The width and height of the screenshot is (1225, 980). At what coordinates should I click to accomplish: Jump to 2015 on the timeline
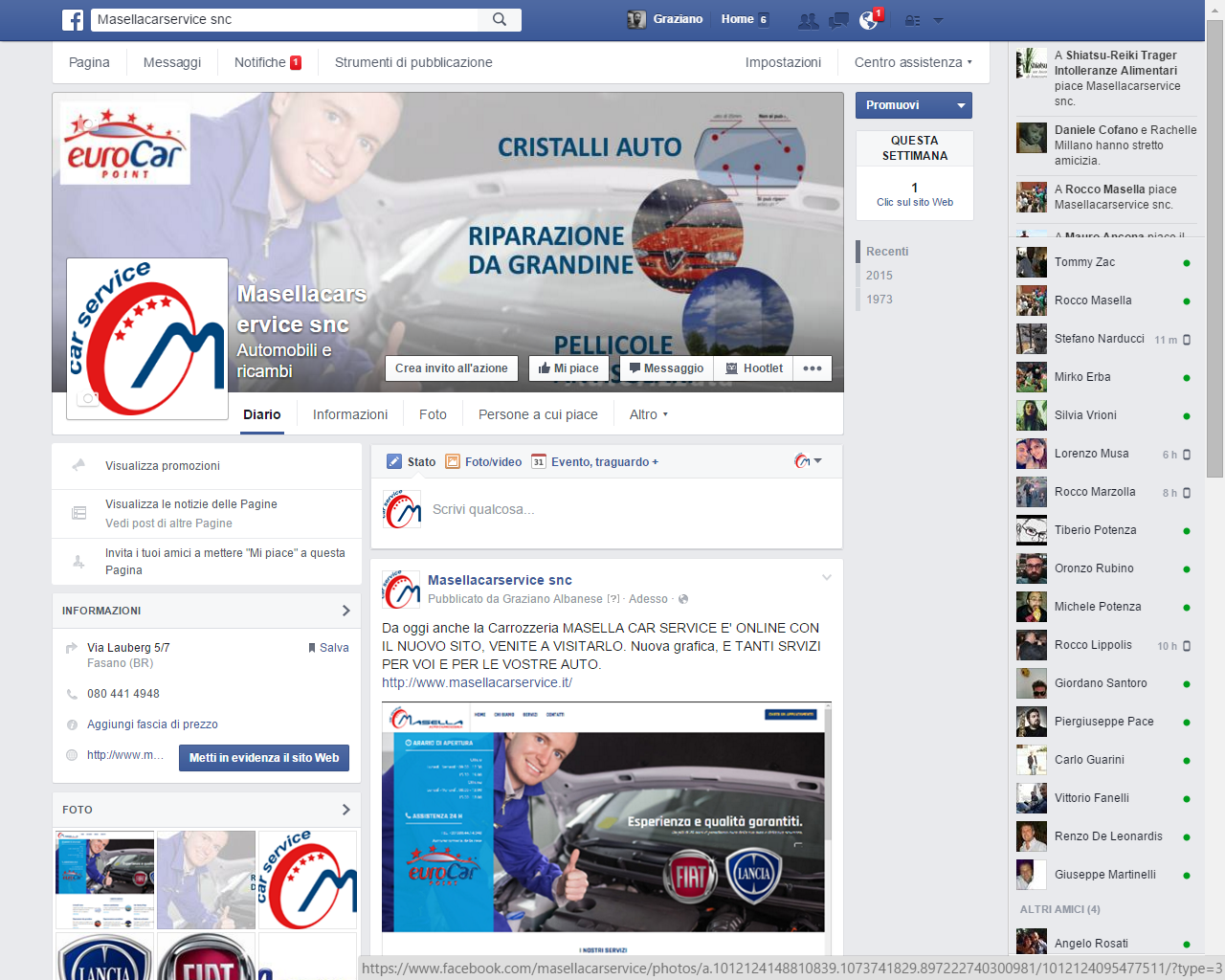(x=880, y=276)
